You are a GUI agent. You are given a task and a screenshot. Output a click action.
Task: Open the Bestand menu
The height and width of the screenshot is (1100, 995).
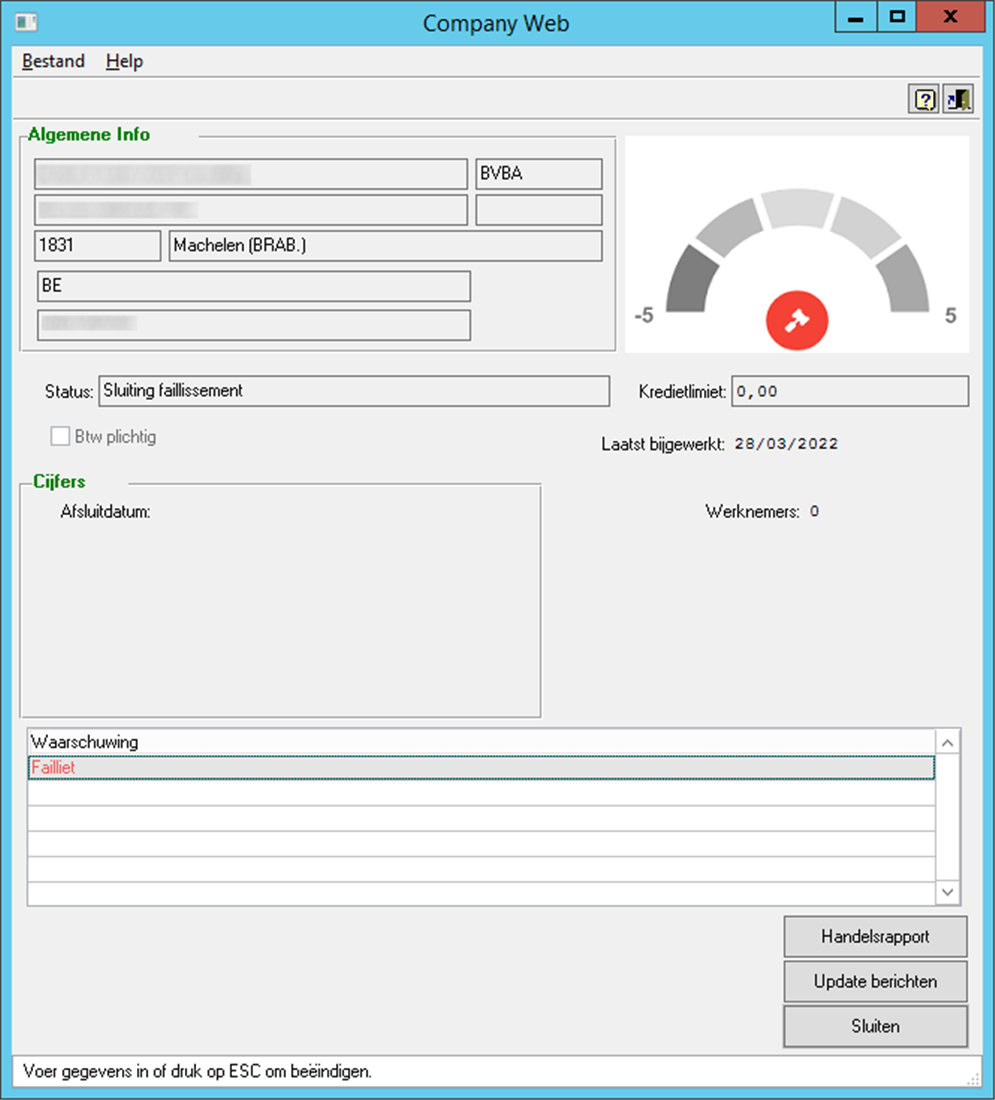click(53, 61)
